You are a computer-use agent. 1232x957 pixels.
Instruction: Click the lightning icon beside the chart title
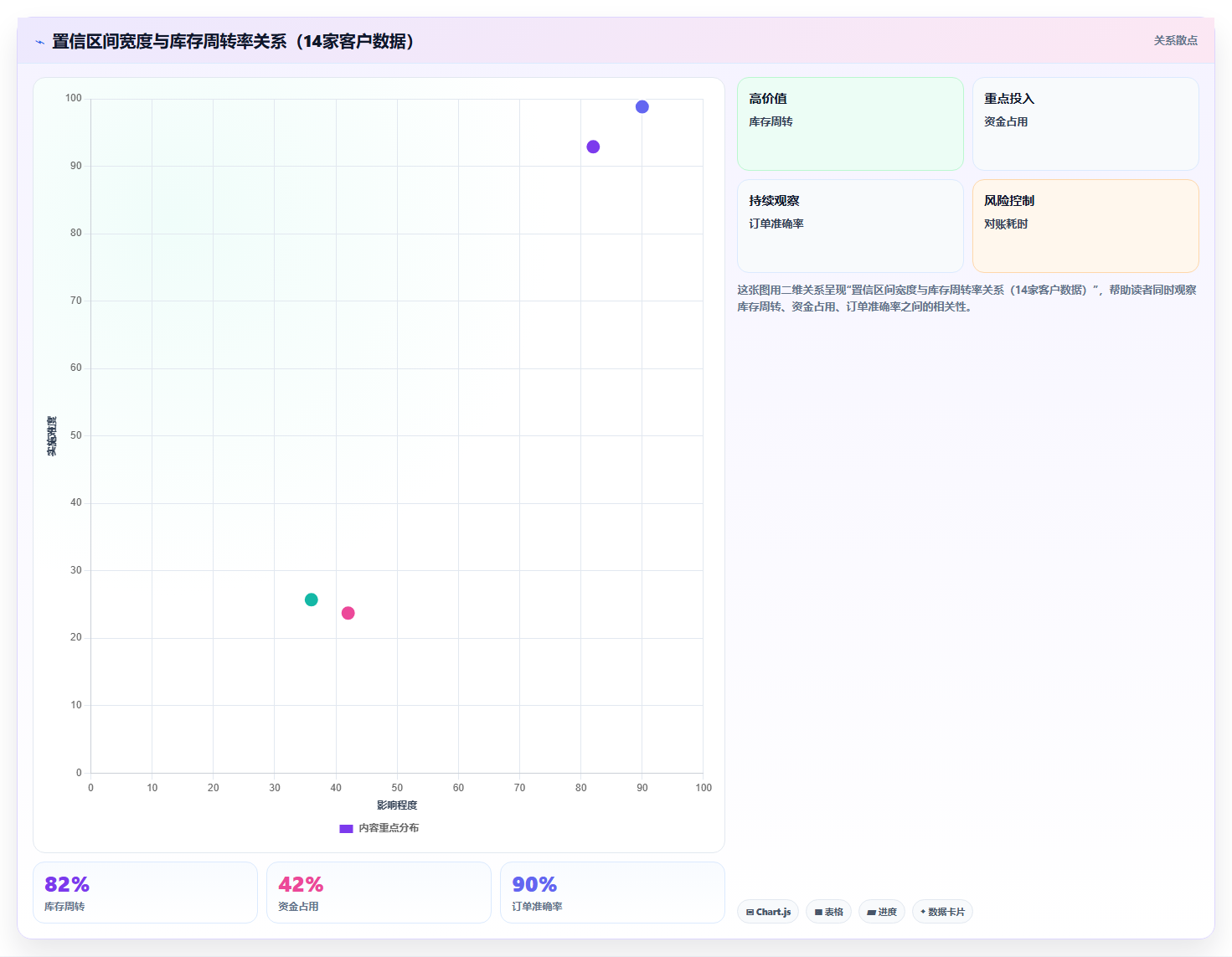tap(39, 42)
